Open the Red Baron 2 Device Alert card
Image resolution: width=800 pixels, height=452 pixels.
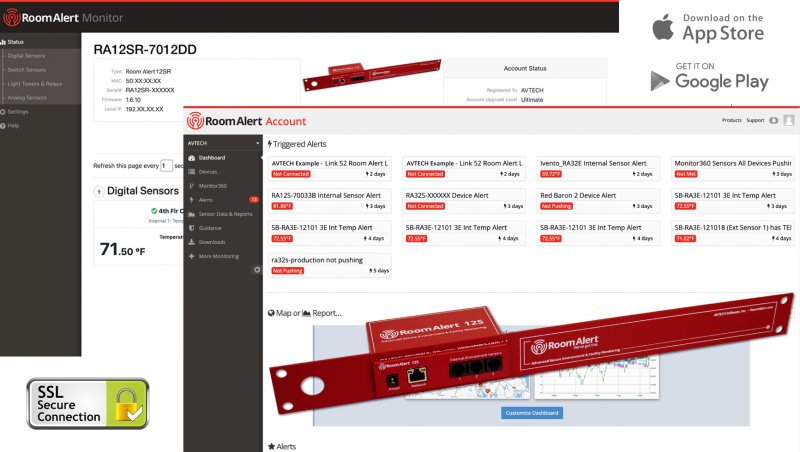tap(597, 200)
